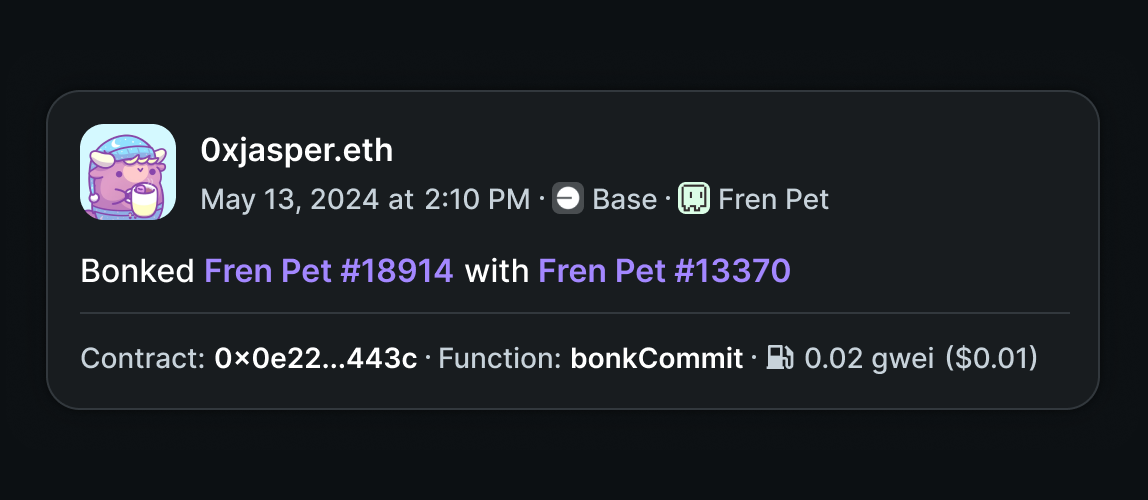
Task: Click the word Bonked
Action: [x=137, y=271]
